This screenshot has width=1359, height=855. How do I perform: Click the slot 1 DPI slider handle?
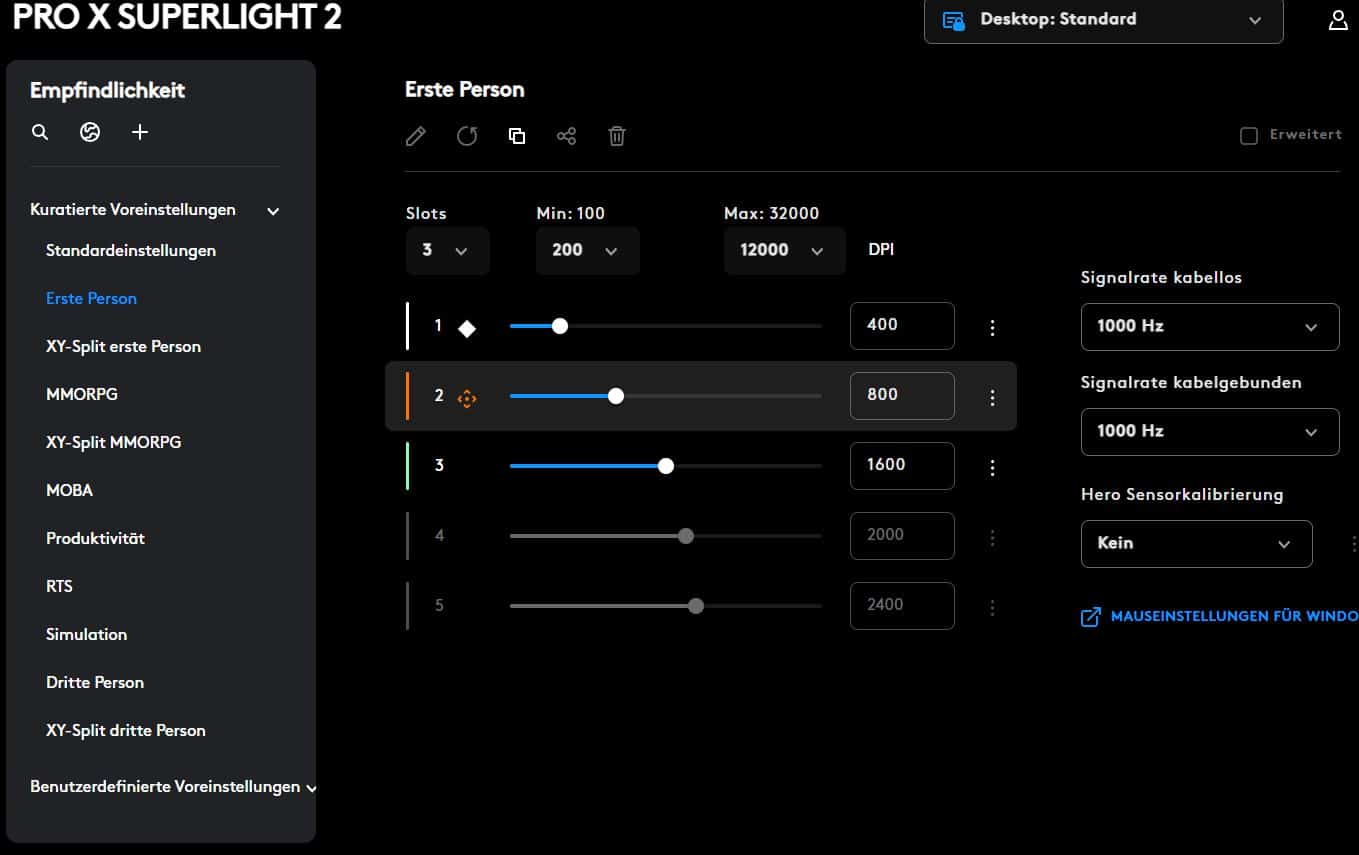point(560,326)
